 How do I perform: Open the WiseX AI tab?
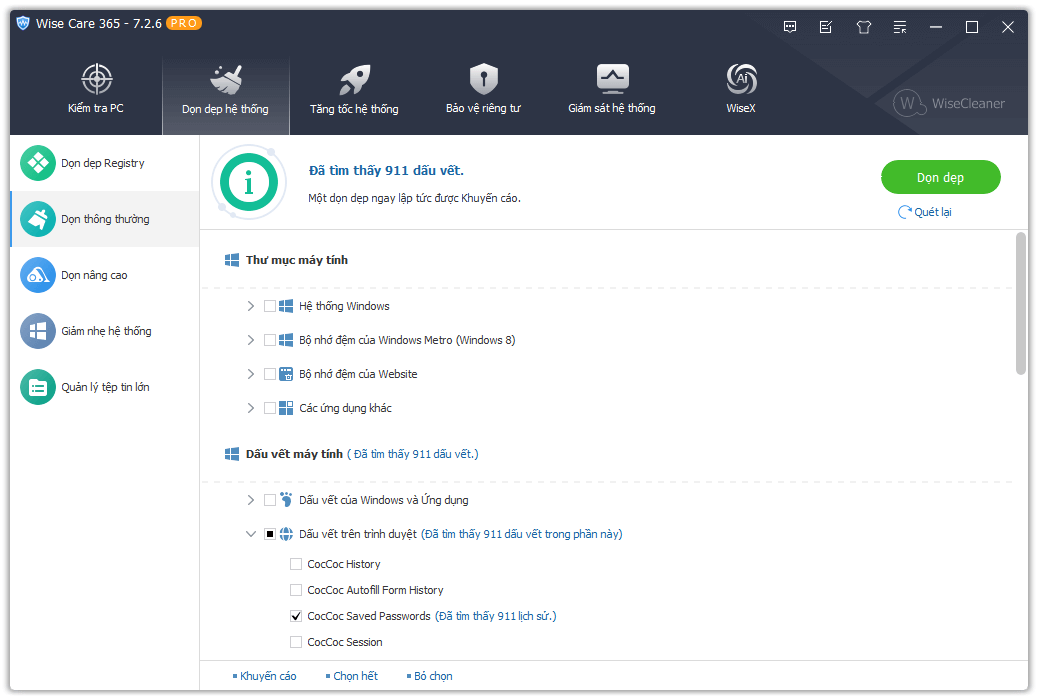(x=741, y=91)
